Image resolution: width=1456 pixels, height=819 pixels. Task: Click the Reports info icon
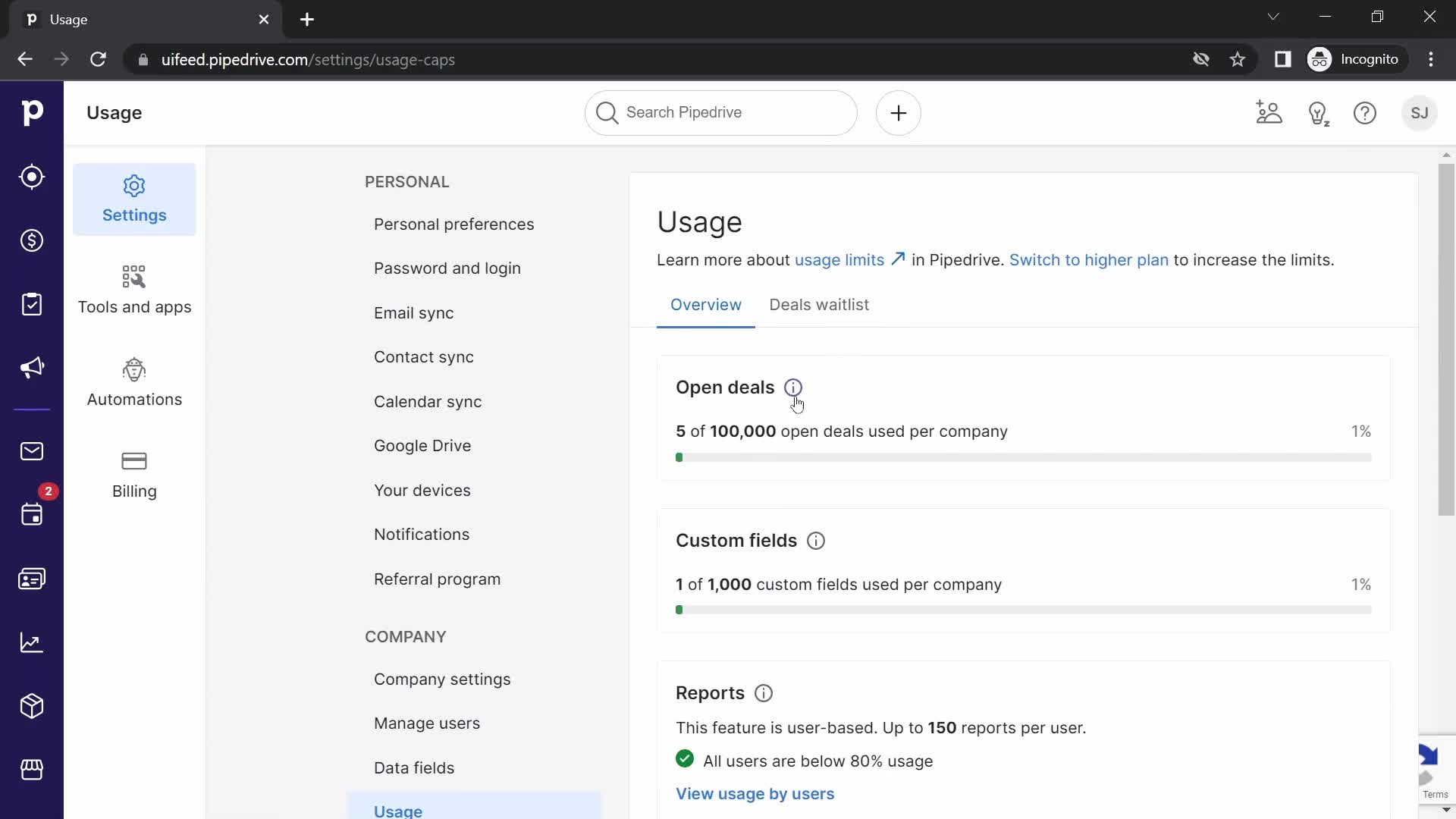764,693
